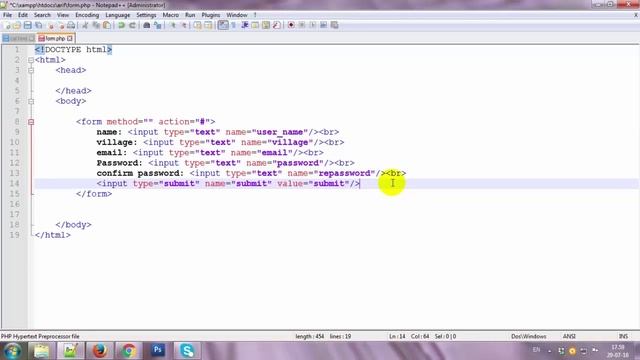
Task: Toggle the Indent Guide toolbar icon
Action: (x=245, y=25)
